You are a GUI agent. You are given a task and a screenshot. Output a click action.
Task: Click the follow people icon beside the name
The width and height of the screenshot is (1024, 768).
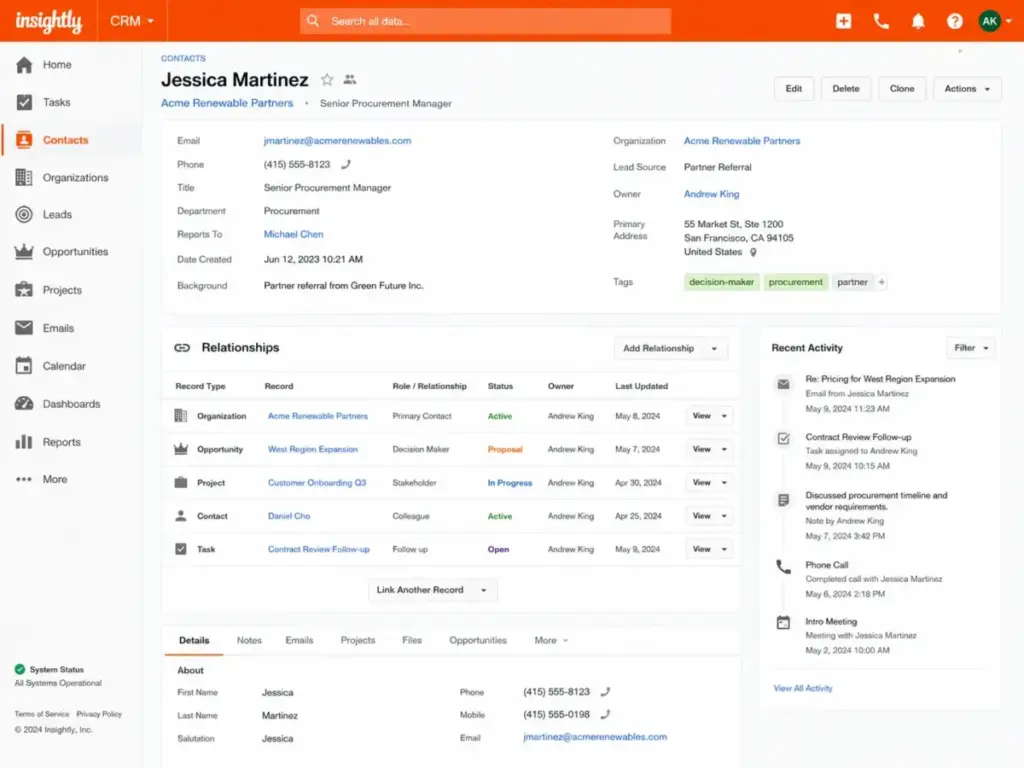[x=350, y=80]
